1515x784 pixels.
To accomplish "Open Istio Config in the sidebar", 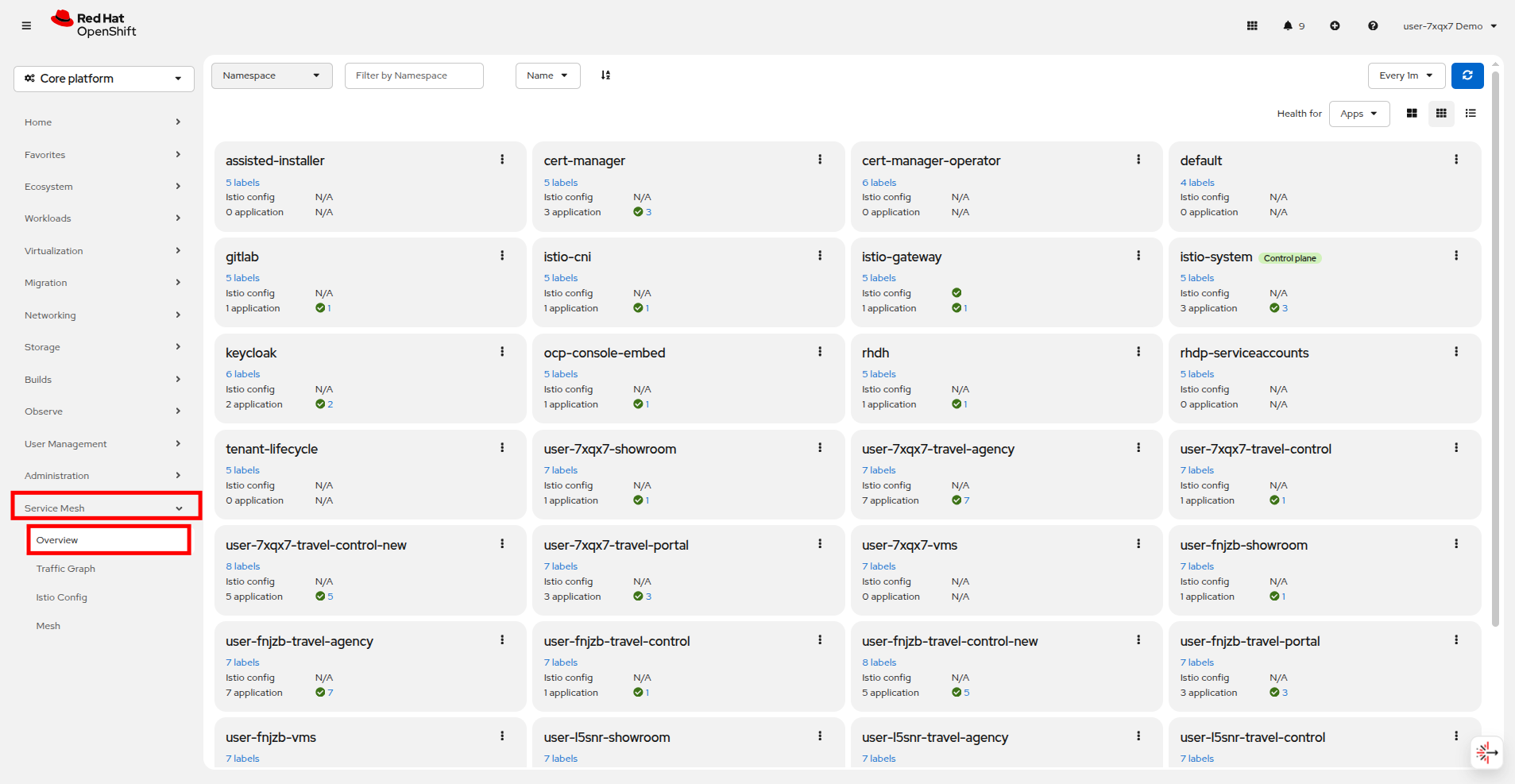I will pos(62,597).
